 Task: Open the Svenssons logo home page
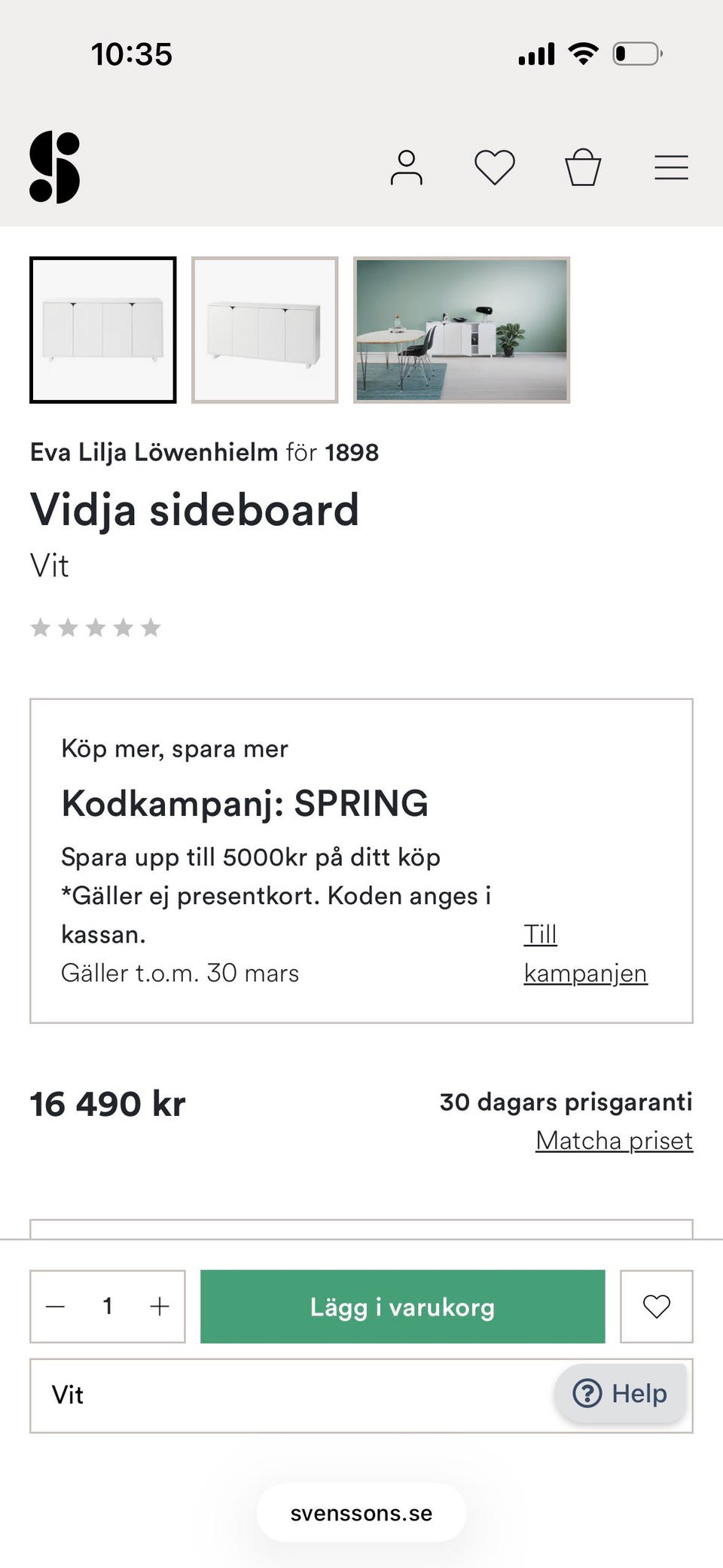click(55, 167)
